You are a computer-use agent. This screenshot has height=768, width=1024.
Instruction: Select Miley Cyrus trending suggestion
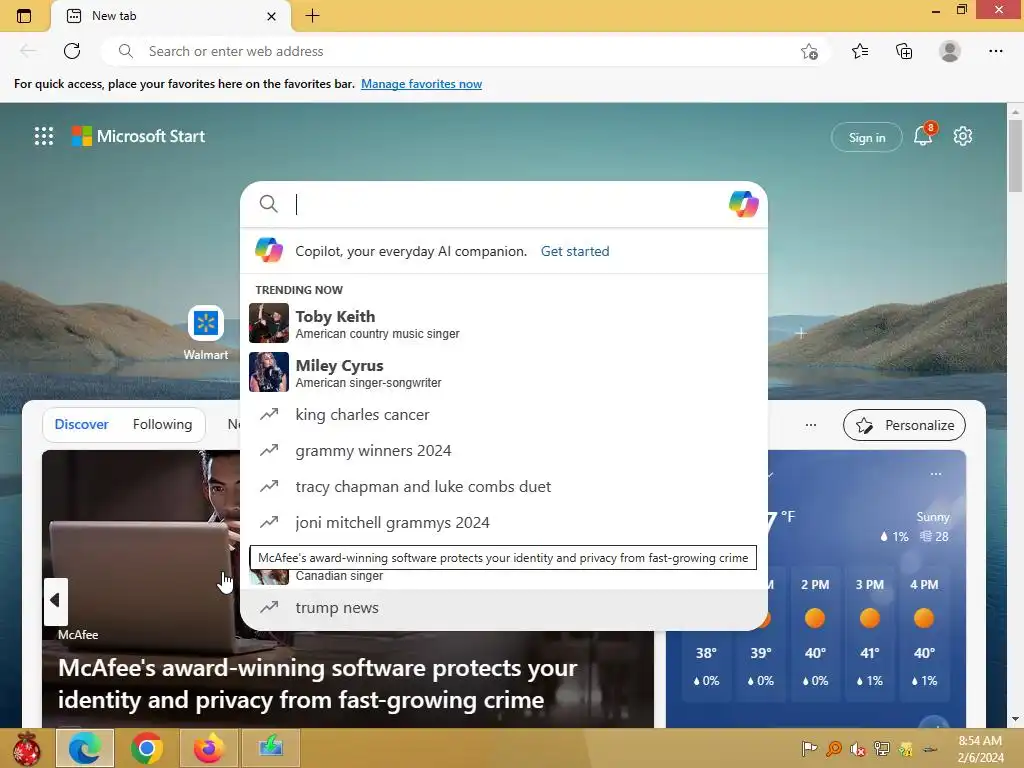(x=504, y=372)
